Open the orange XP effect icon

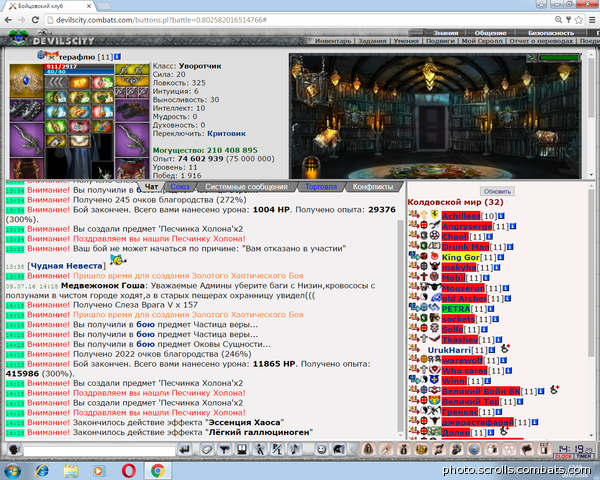(x=80, y=83)
